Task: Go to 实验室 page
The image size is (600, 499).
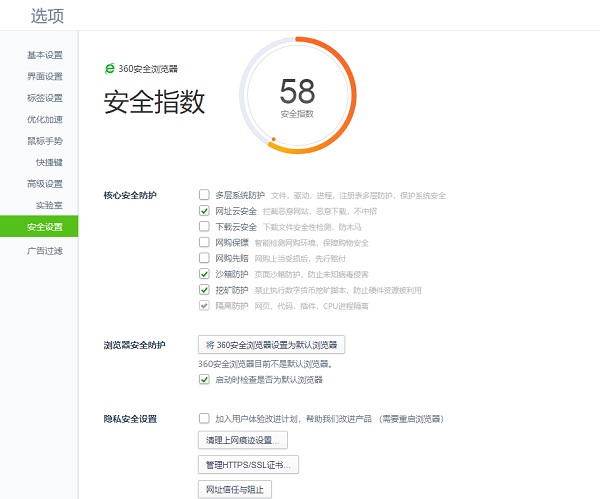Action: [49, 205]
